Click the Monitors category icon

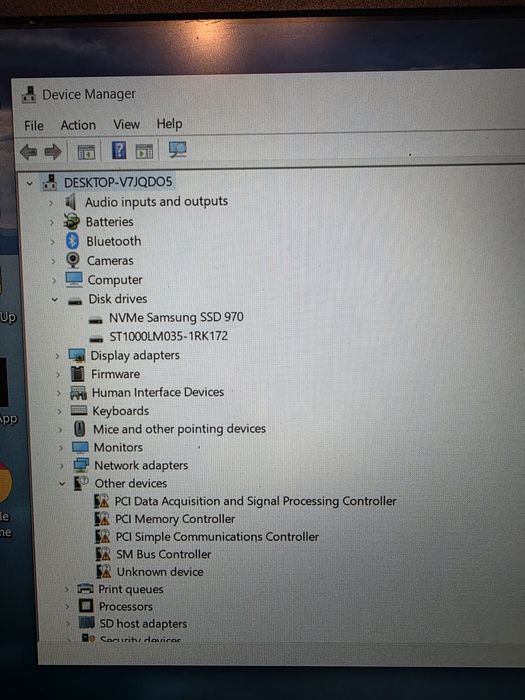[80, 447]
